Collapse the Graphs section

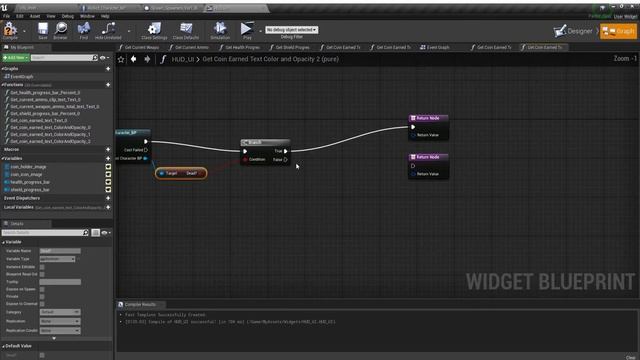click(2, 69)
